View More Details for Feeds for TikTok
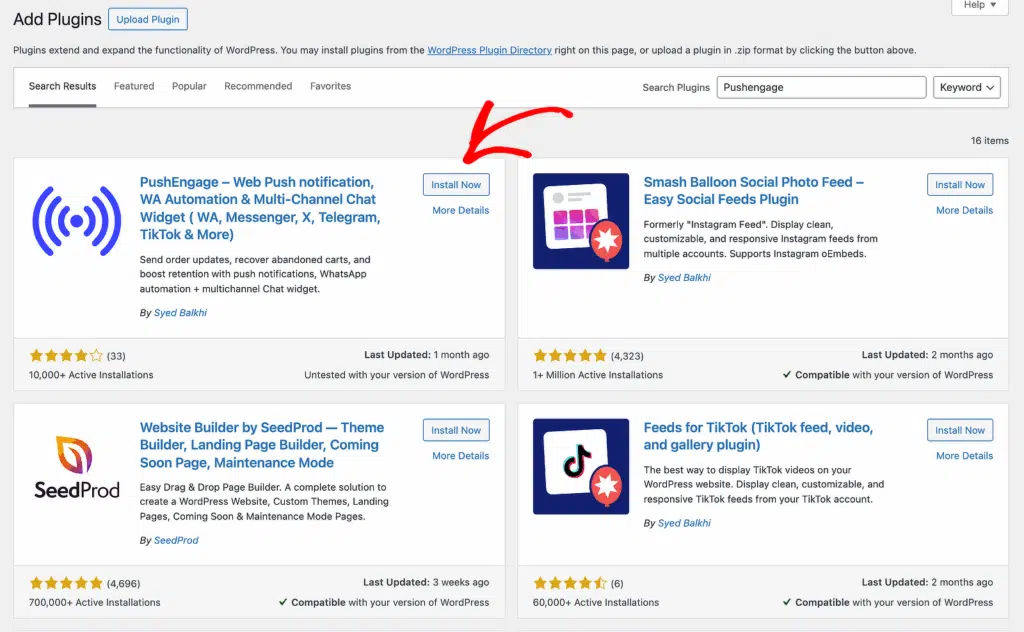Viewport: 1024px width, 632px height. (964, 456)
